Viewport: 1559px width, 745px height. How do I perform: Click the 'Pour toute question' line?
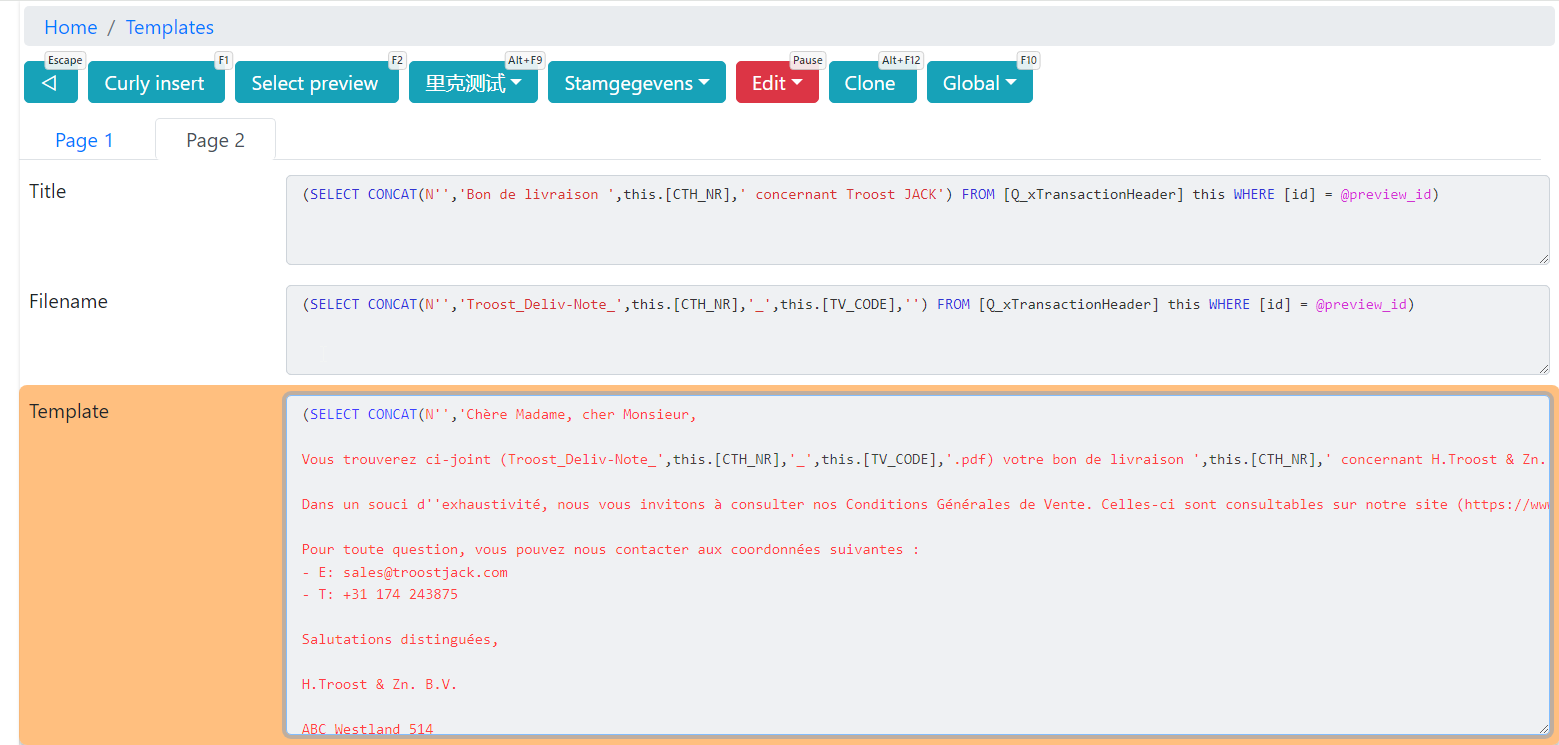610,549
